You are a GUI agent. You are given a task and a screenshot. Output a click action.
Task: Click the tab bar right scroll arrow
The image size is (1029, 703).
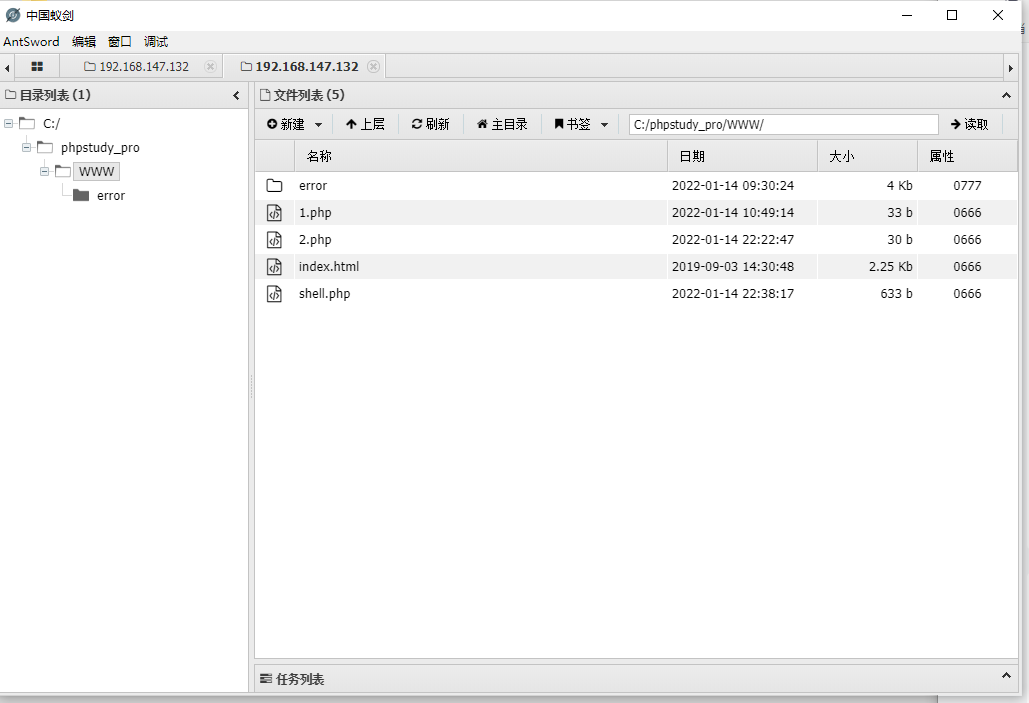[1011, 68]
